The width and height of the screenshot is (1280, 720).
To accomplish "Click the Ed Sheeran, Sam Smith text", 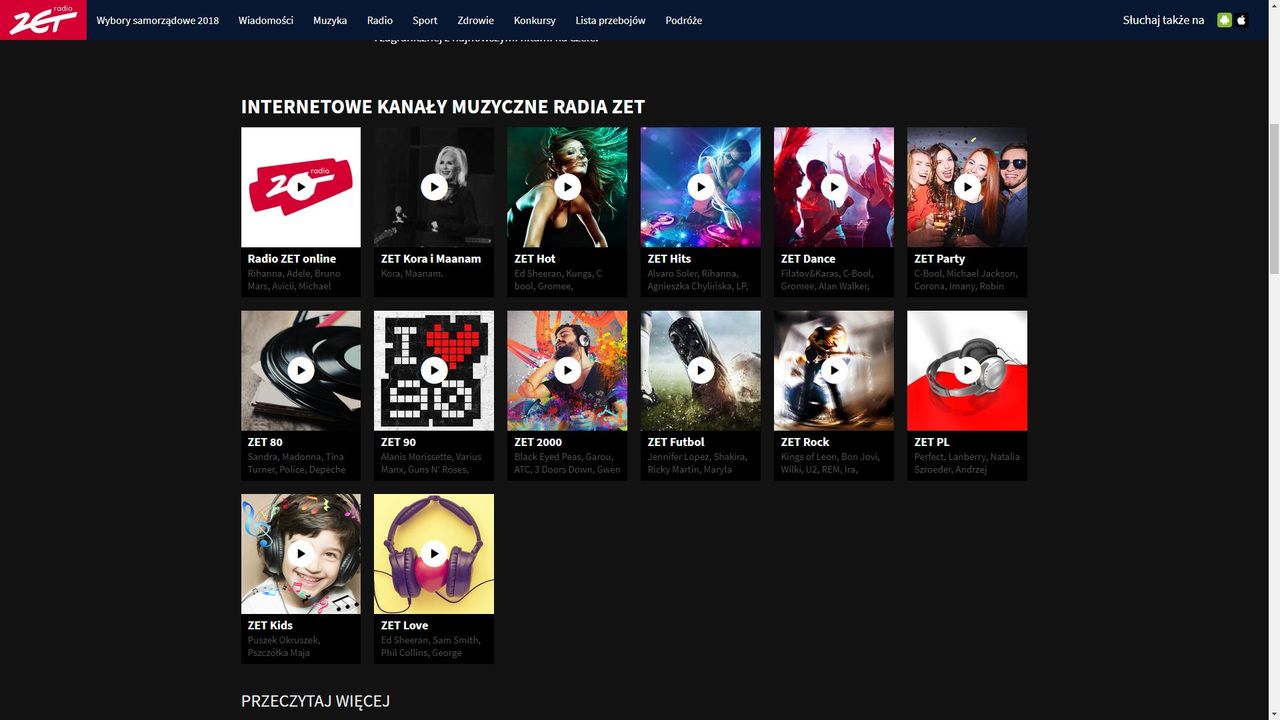I will point(431,639).
